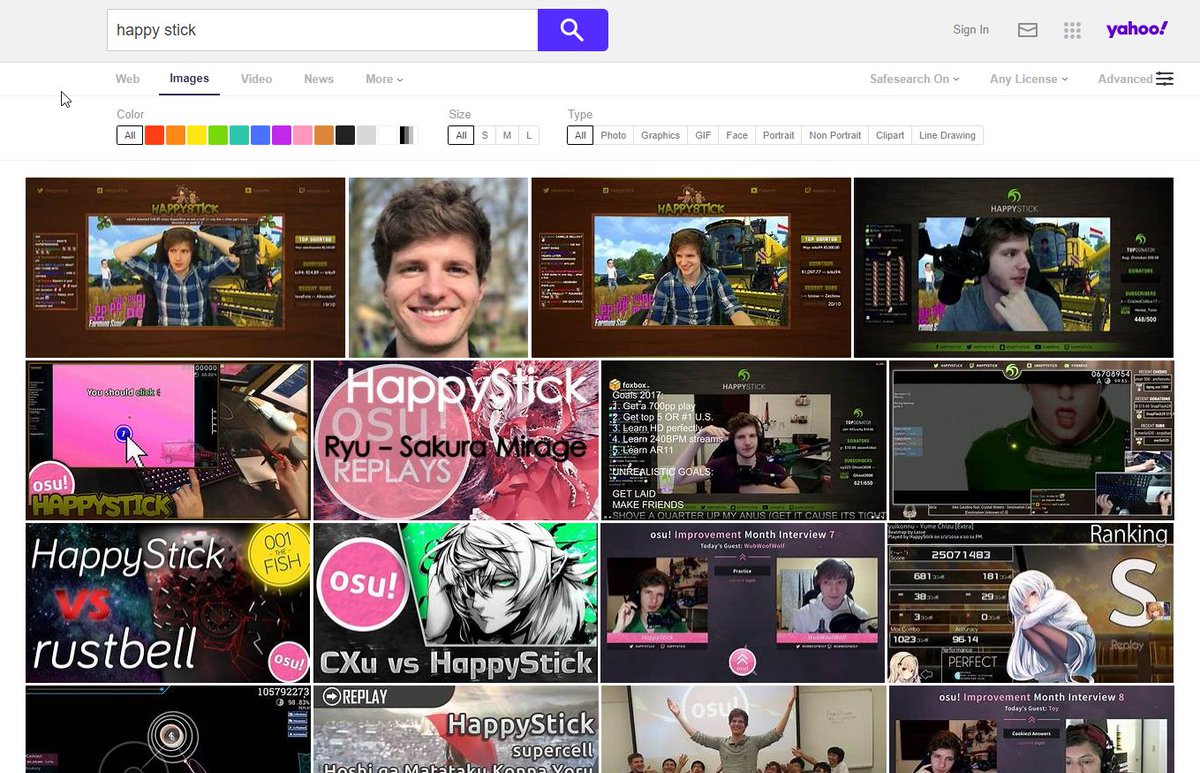
Task: Open the osu group photo thumbnail
Action: click(743, 729)
